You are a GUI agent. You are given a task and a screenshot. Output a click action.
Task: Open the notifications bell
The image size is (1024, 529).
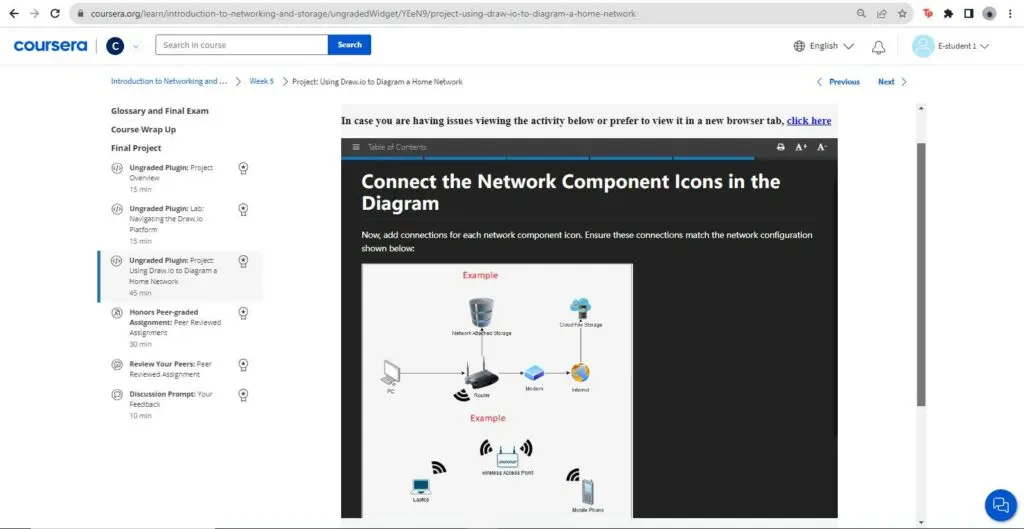point(879,46)
